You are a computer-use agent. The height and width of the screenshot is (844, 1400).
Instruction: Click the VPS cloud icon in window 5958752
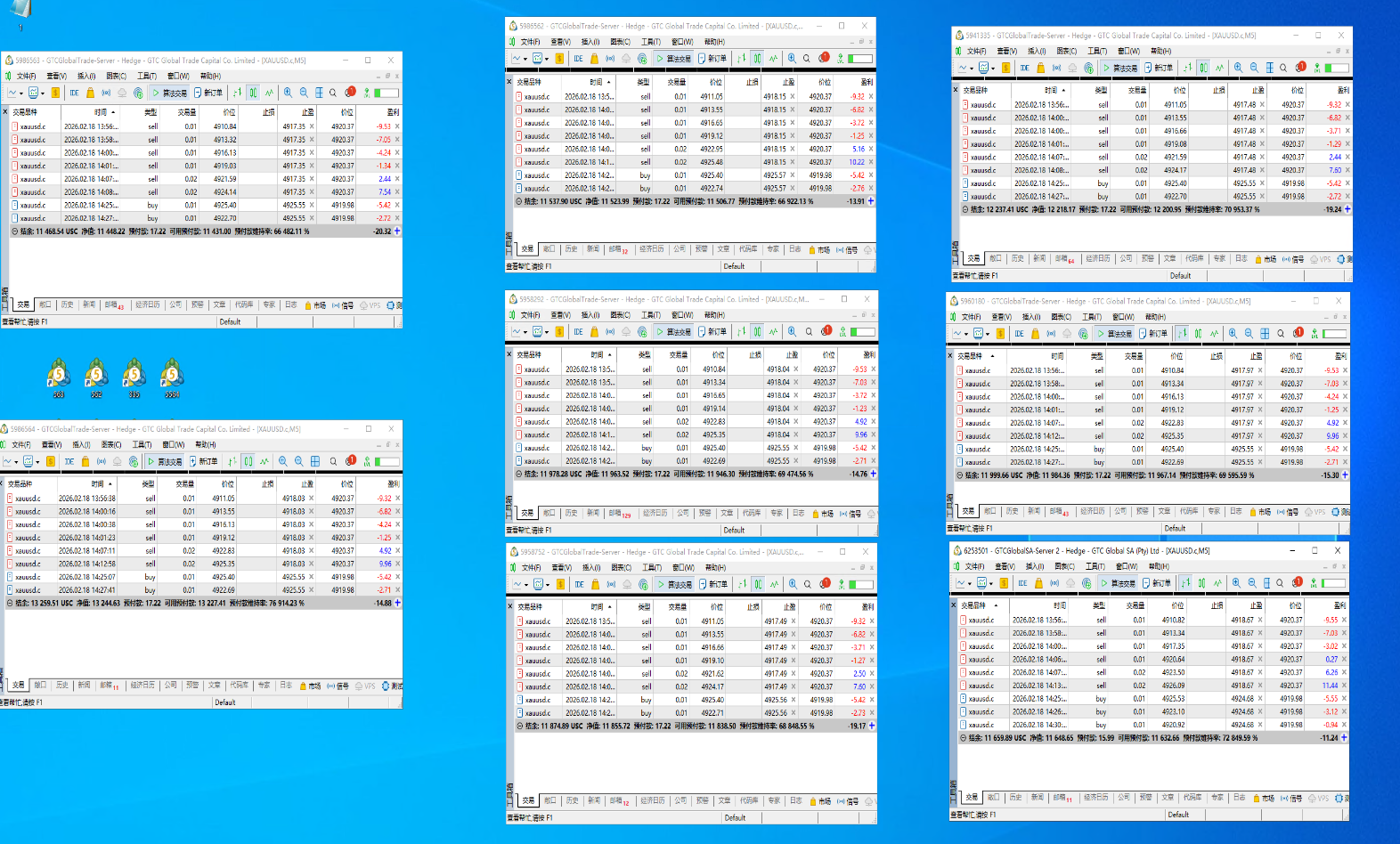pos(627,585)
